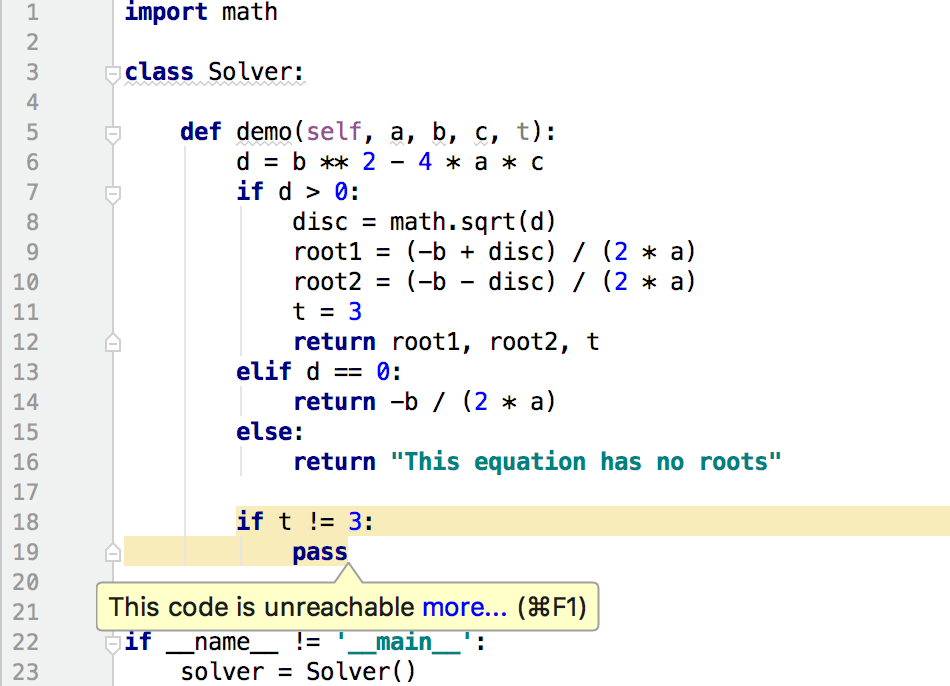
Task: Click 'elif d == 0:' statement
Action: (x=319, y=371)
